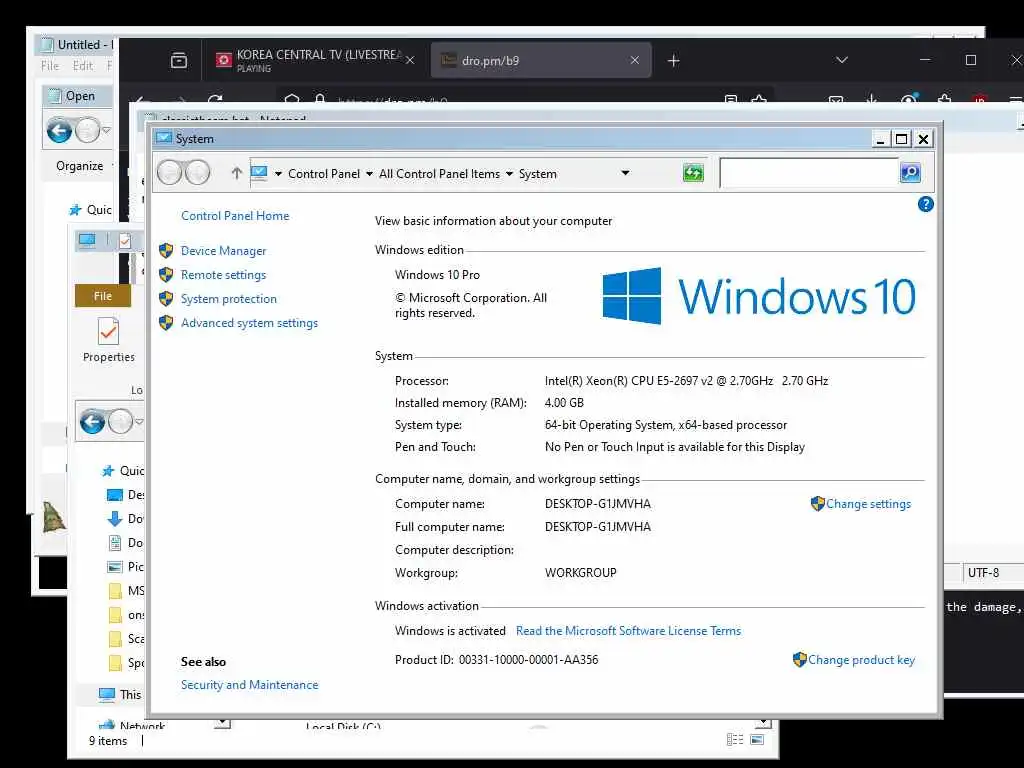Close the Korea Central TV tab

pos(410,60)
